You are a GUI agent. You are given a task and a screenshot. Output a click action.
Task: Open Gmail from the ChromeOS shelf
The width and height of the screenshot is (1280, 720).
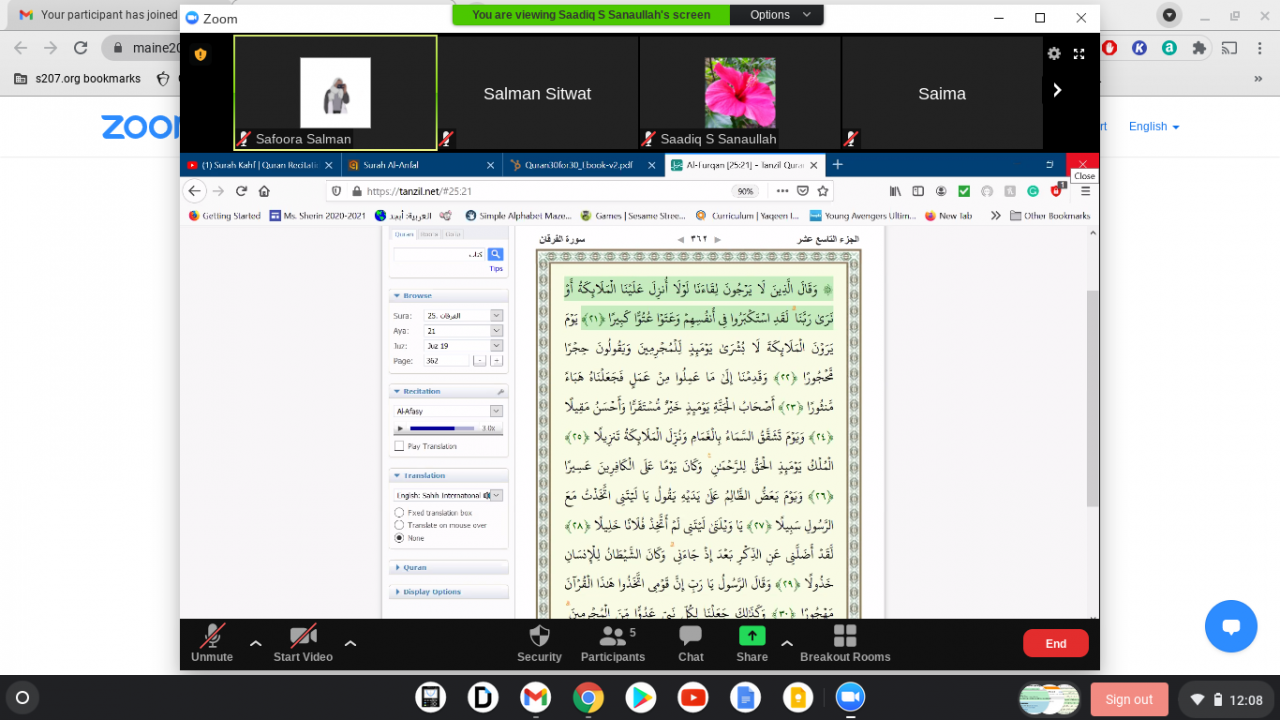tap(535, 697)
